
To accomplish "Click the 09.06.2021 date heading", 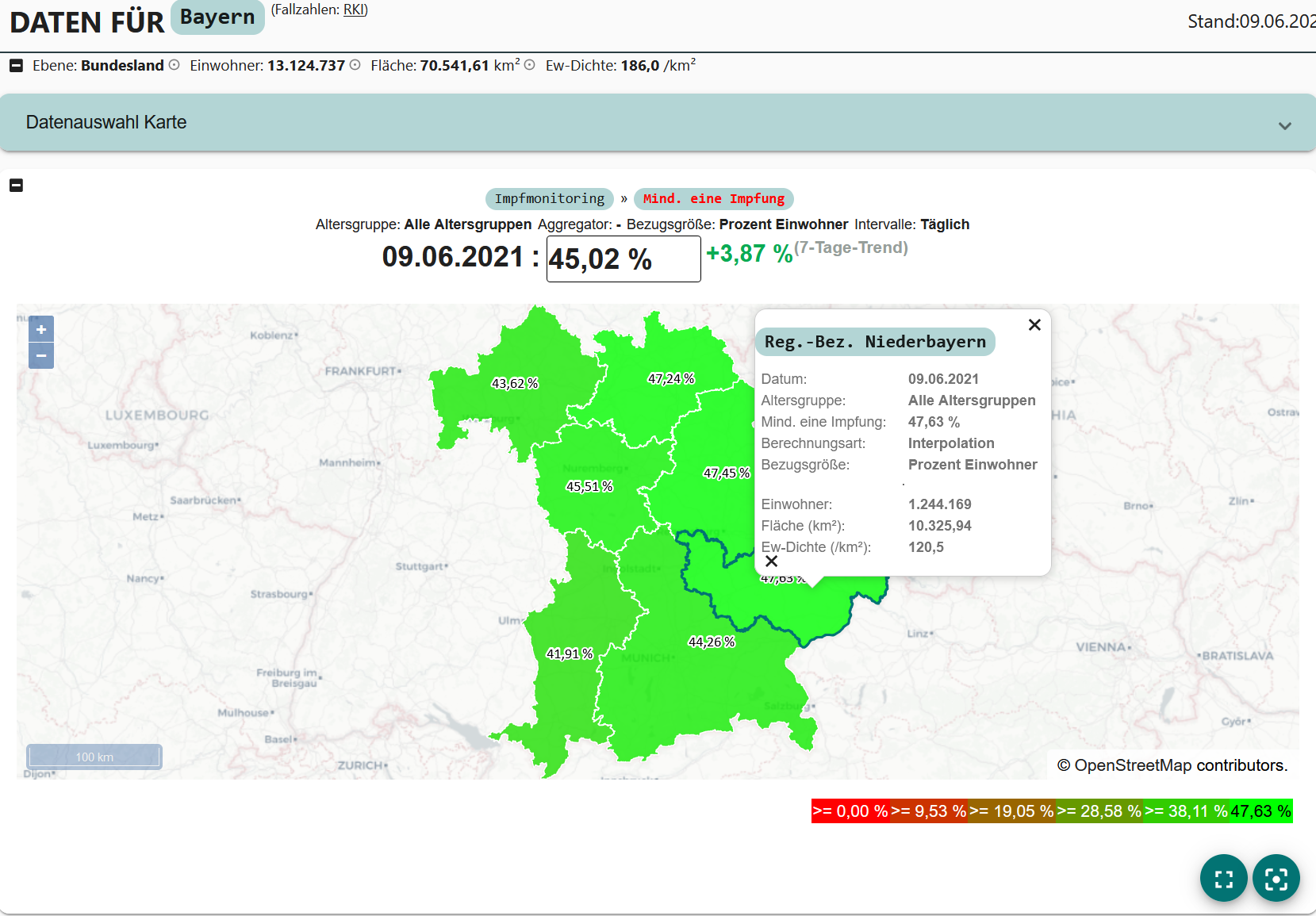I will coord(453,256).
